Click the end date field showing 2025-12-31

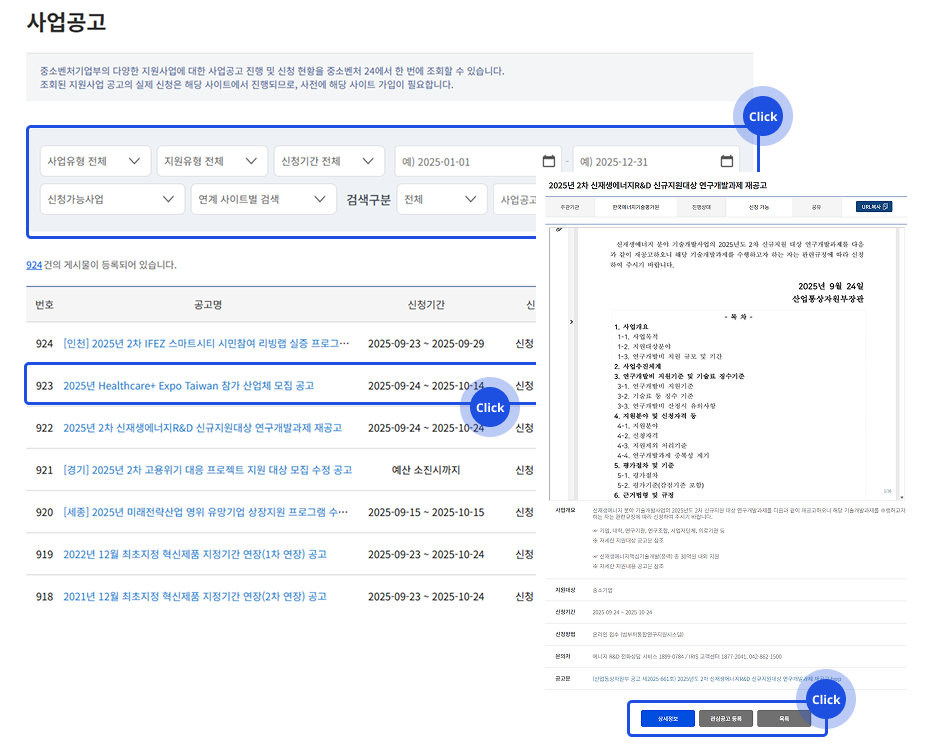coord(645,162)
